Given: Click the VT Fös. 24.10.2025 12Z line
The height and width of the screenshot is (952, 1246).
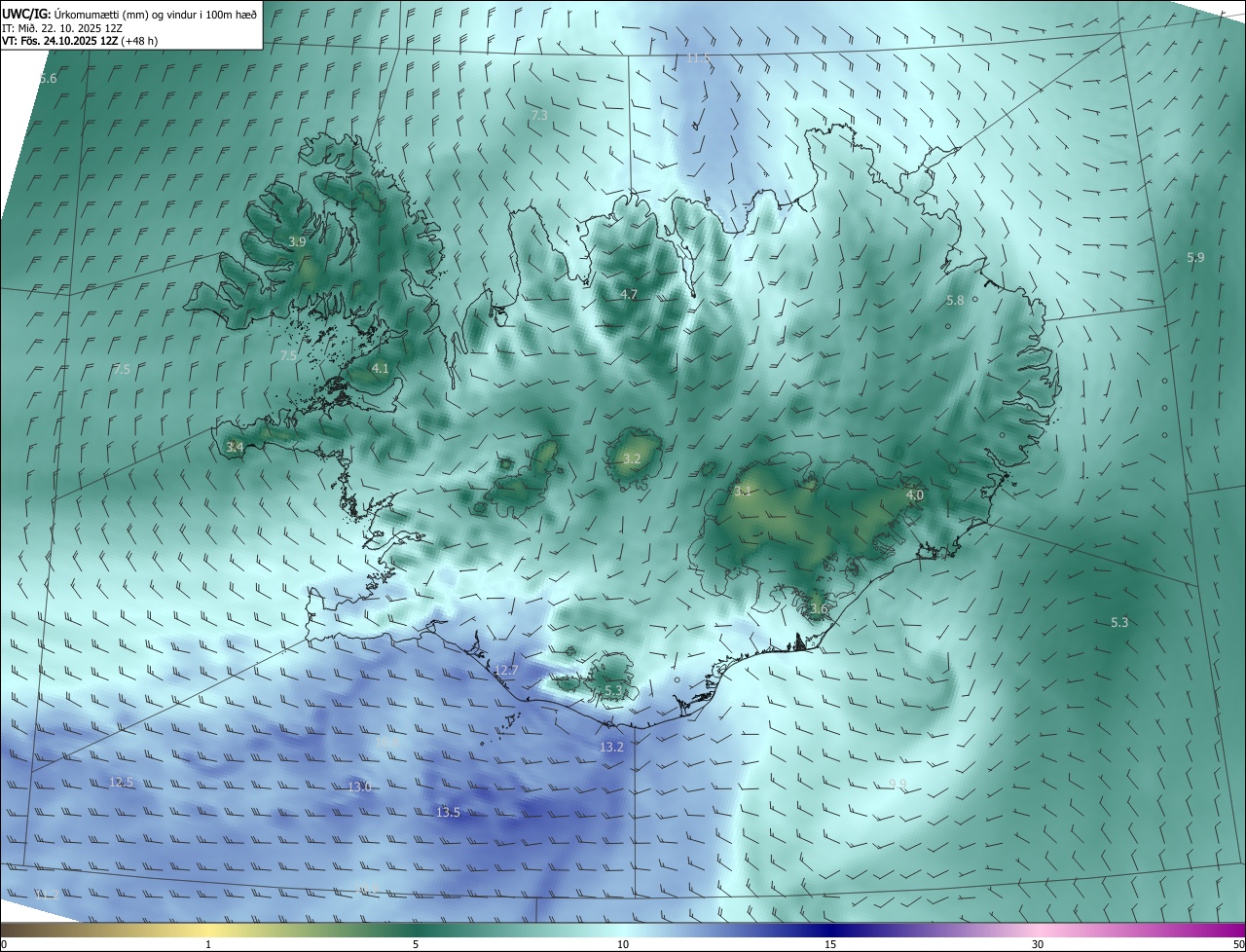Looking at the screenshot, I should (80, 41).
